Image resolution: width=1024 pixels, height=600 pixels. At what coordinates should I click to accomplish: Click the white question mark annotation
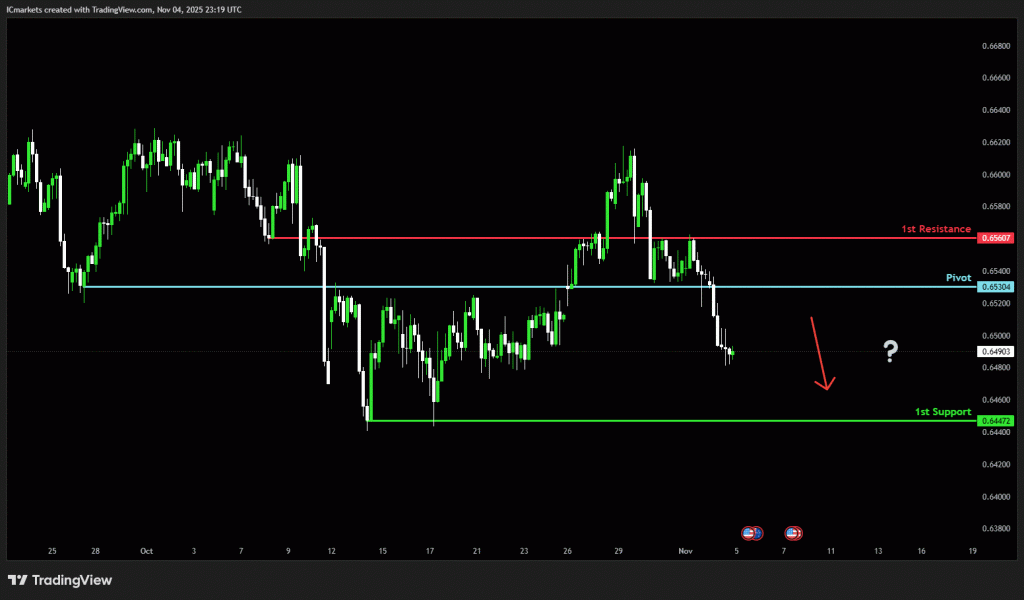pyautogui.click(x=890, y=350)
